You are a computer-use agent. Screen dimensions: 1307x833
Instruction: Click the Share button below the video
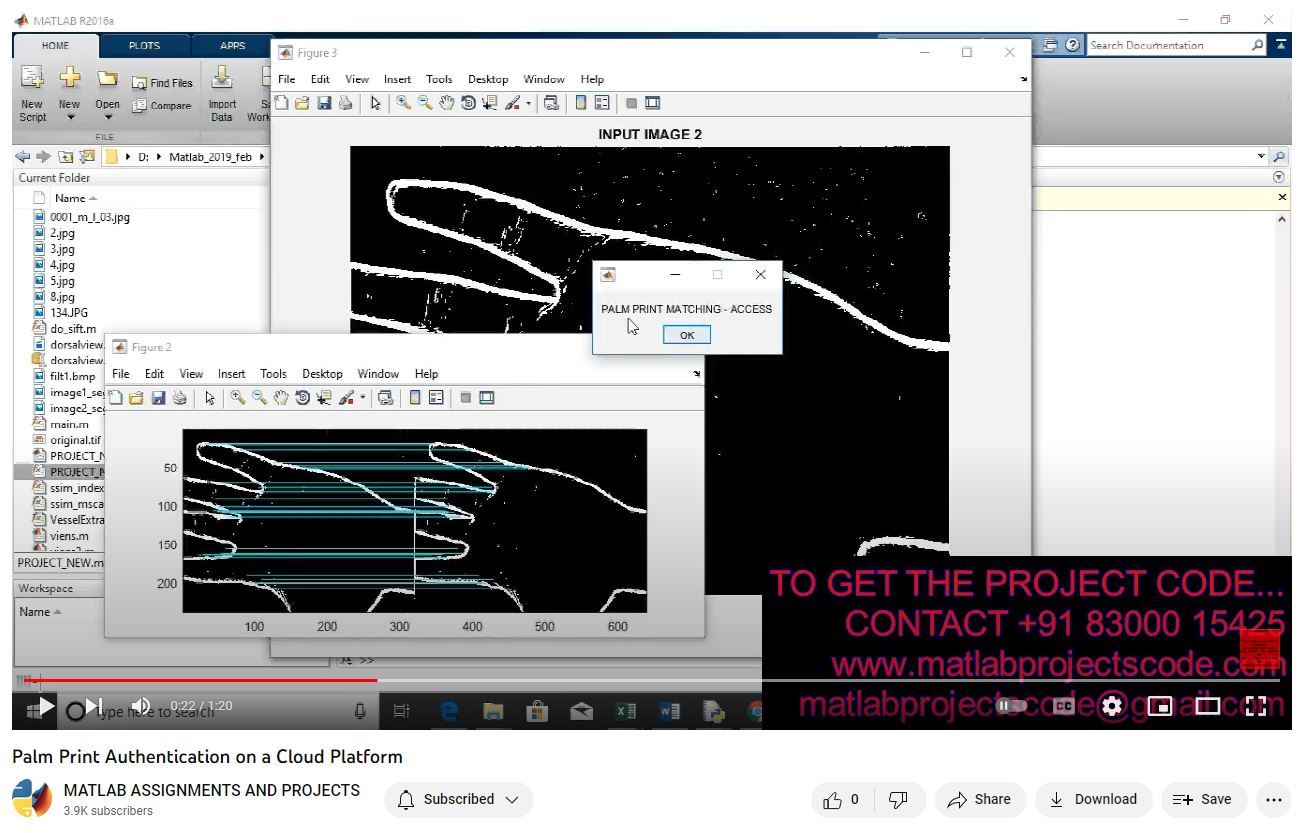pos(980,799)
